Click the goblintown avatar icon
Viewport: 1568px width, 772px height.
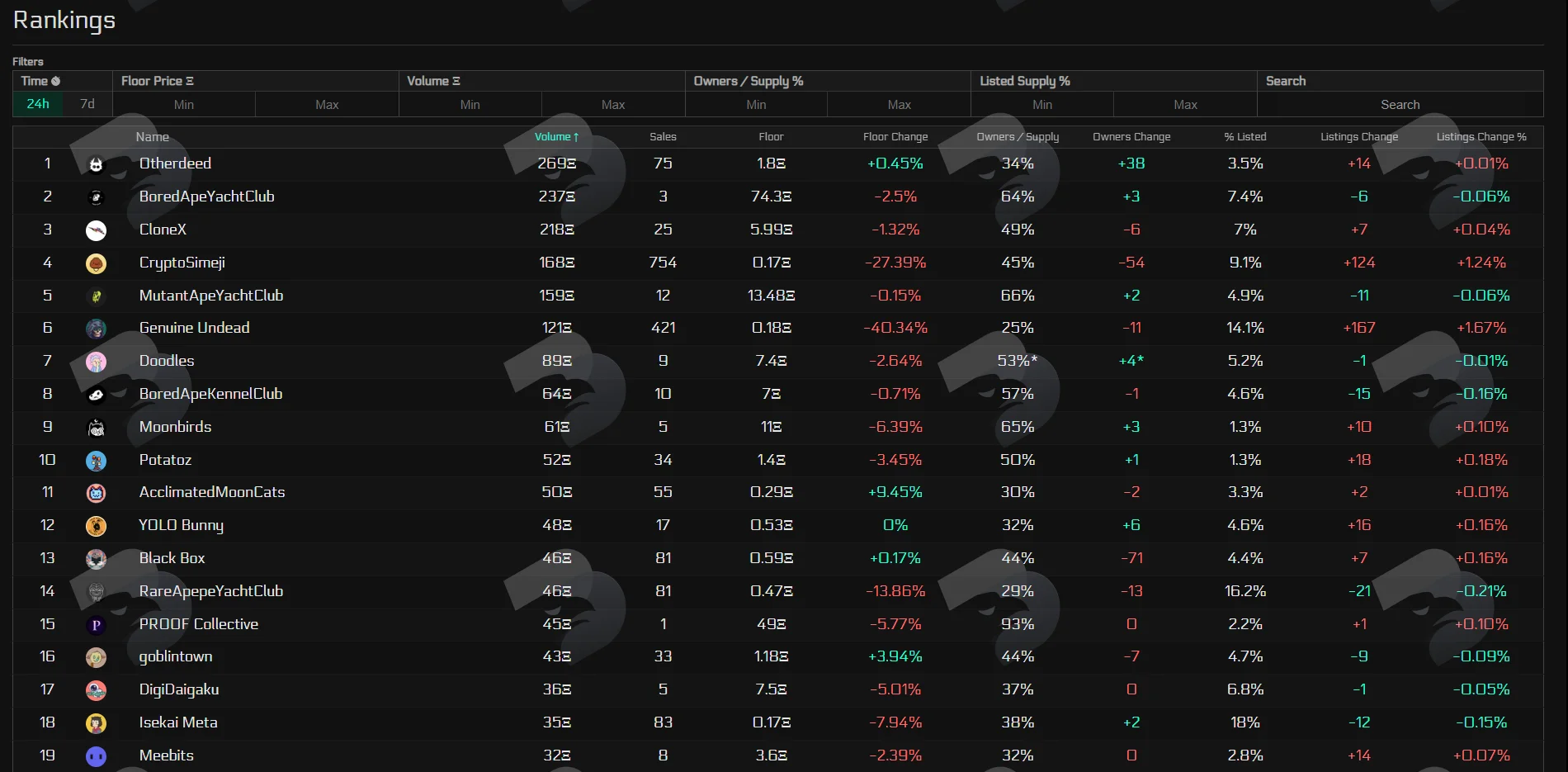[x=97, y=657]
